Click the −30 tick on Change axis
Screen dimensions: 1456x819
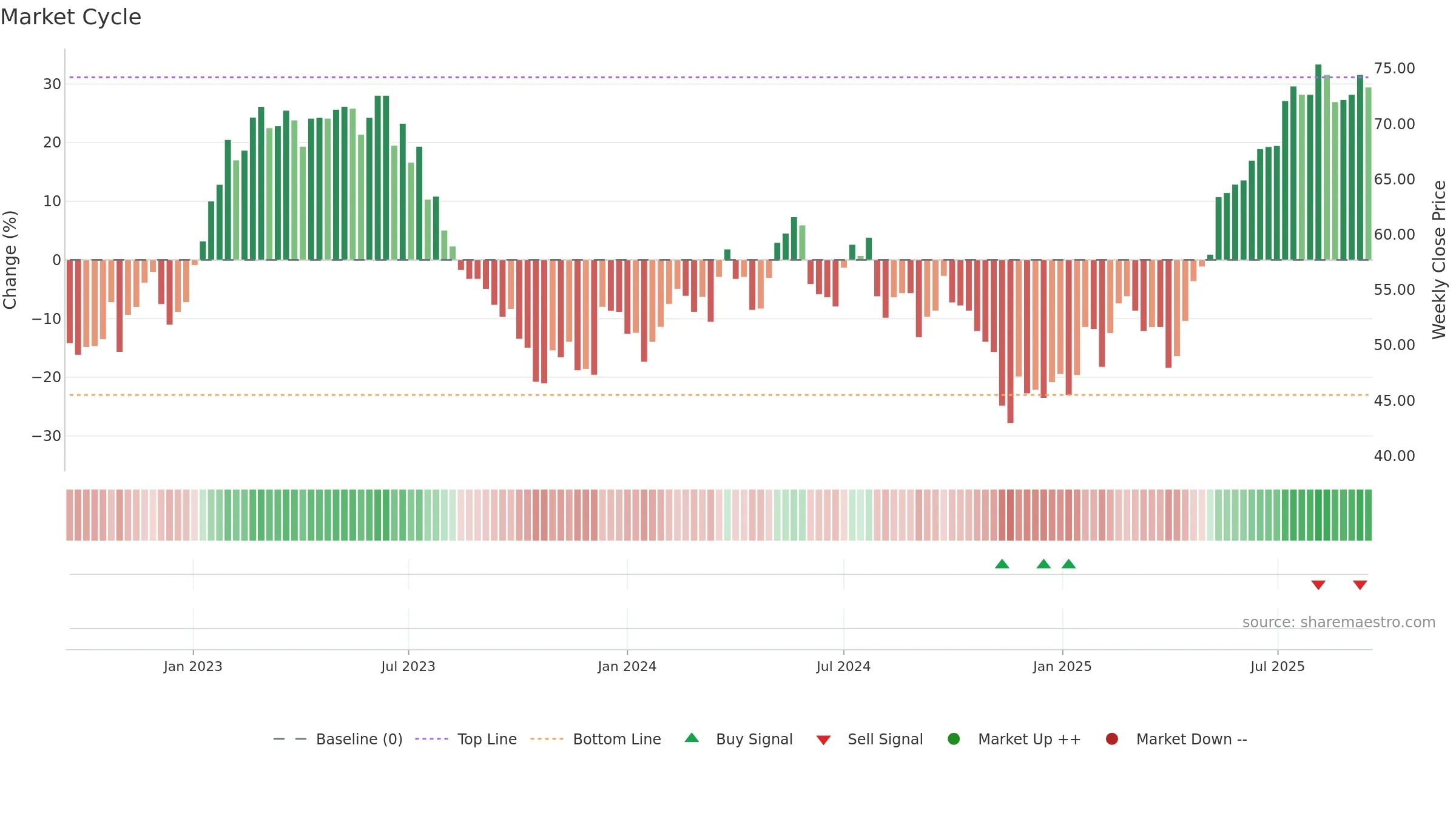click(47, 436)
